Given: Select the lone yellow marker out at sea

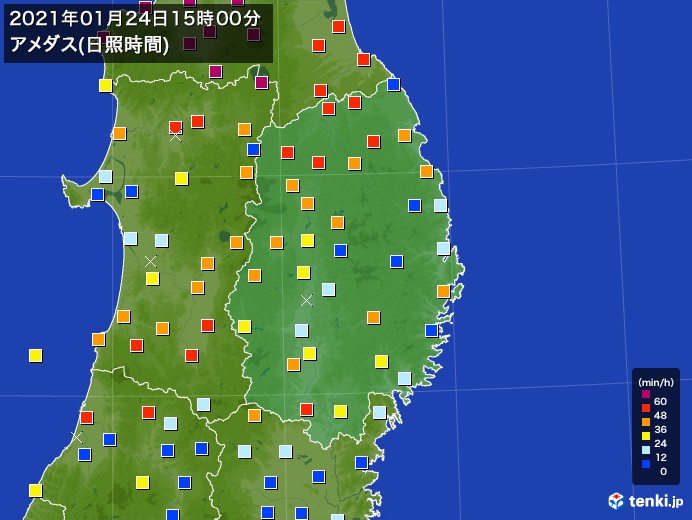Looking at the screenshot, I should coord(36,355).
